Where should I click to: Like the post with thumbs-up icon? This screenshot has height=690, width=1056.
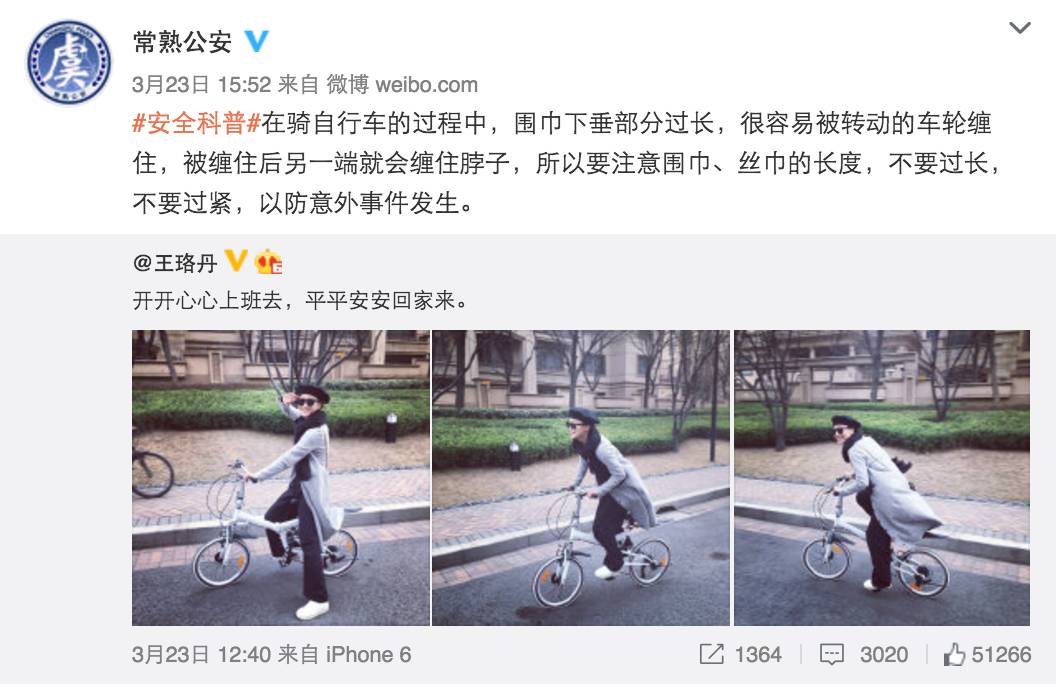(x=954, y=654)
